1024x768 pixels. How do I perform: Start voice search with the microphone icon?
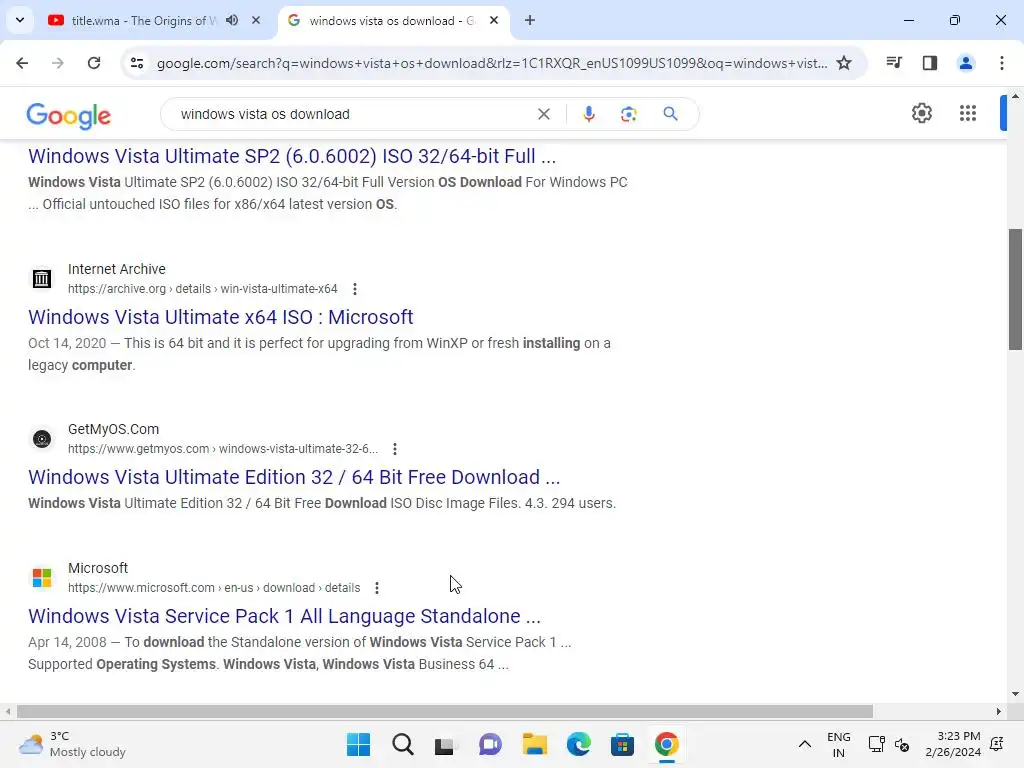coord(588,114)
